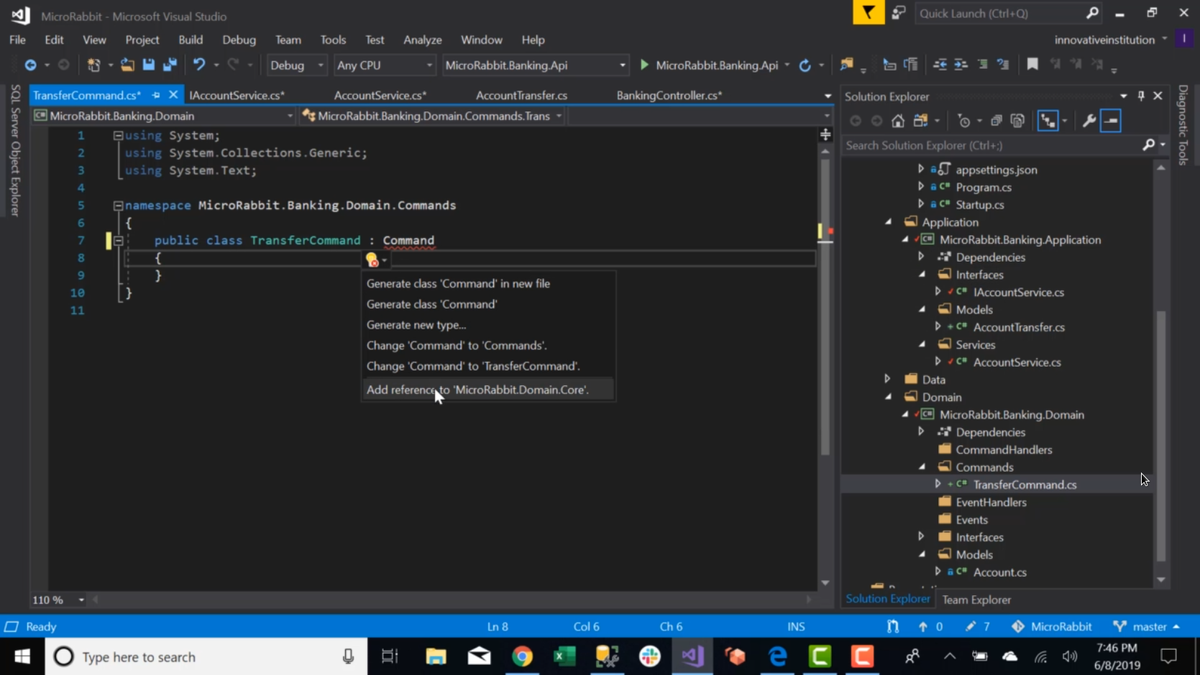This screenshot has height=675, width=1200.
Task: Click the uncomment selected lines icon
Action: 1003,65
